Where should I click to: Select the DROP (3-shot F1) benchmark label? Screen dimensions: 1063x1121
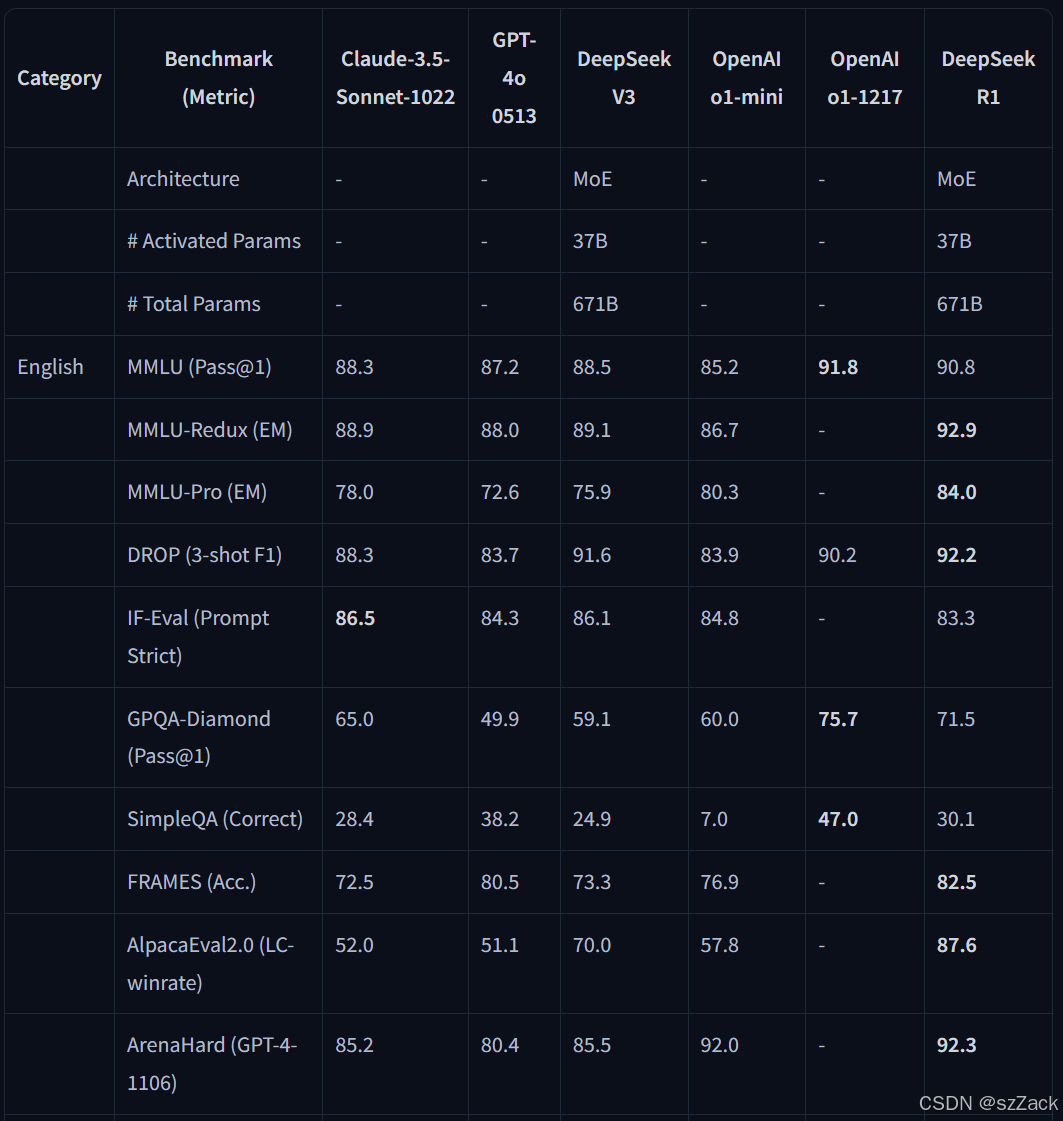pyautogui.click(x=204, y=555)
